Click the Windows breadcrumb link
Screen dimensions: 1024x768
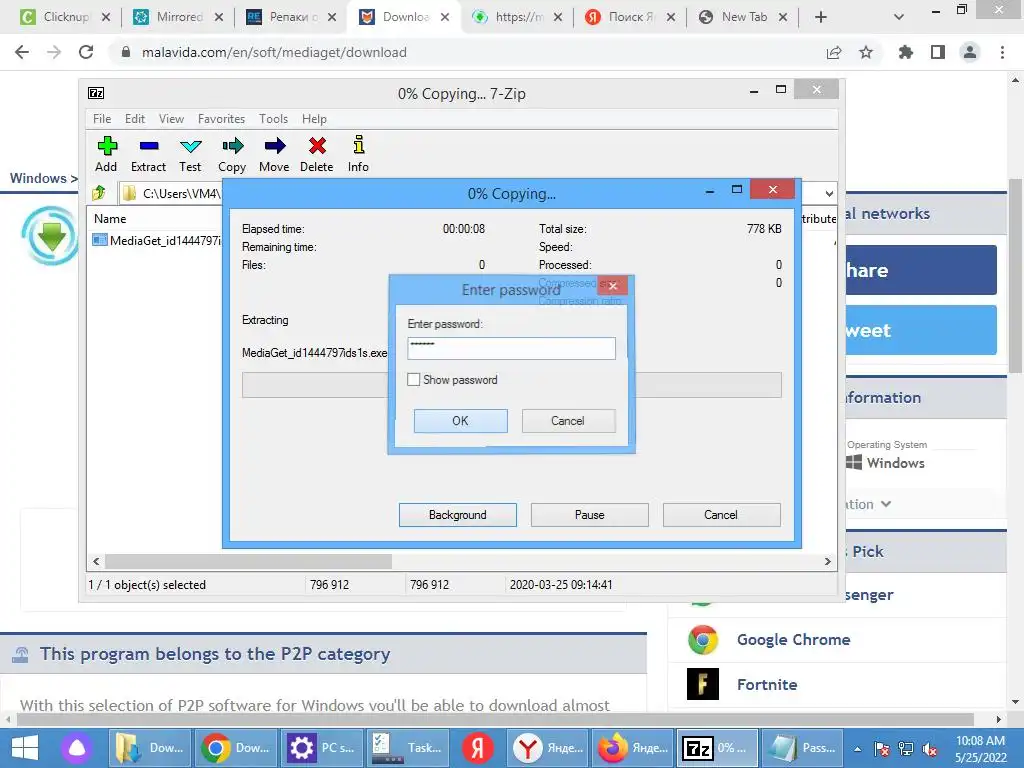pos(38,178)
